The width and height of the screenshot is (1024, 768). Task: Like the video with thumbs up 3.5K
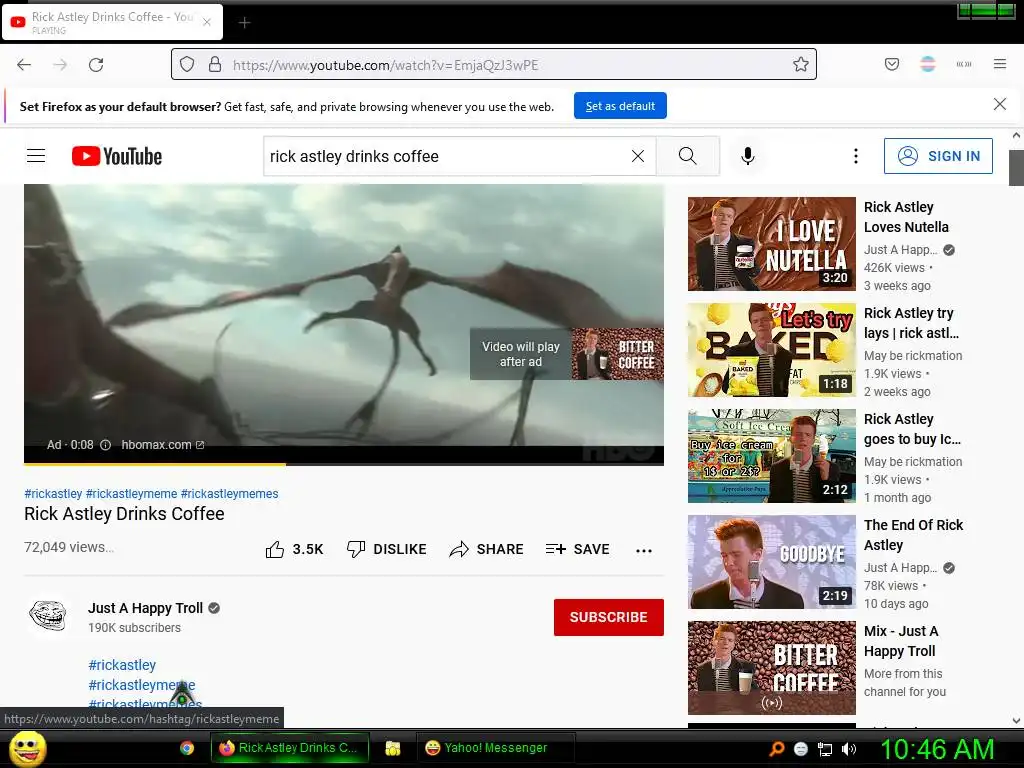(x=295, y=549)
